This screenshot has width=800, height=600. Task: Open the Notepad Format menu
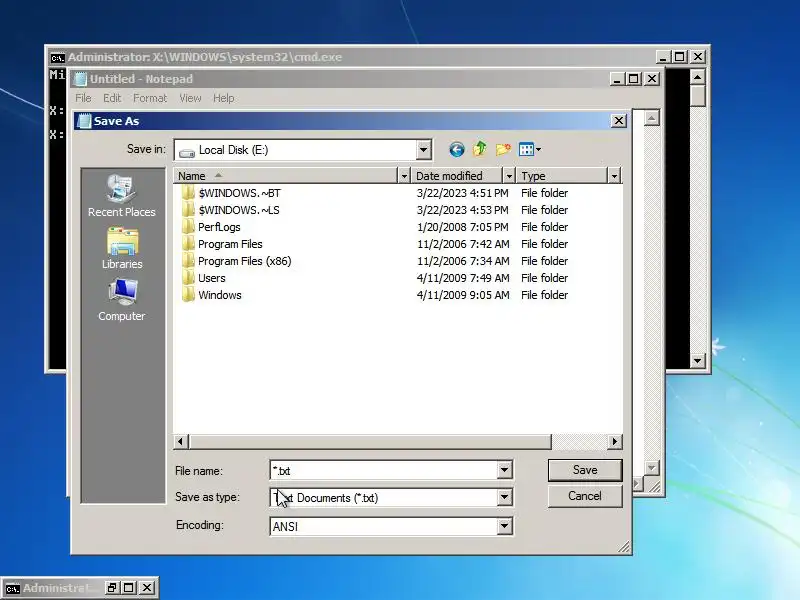click(x=150, y=98)
